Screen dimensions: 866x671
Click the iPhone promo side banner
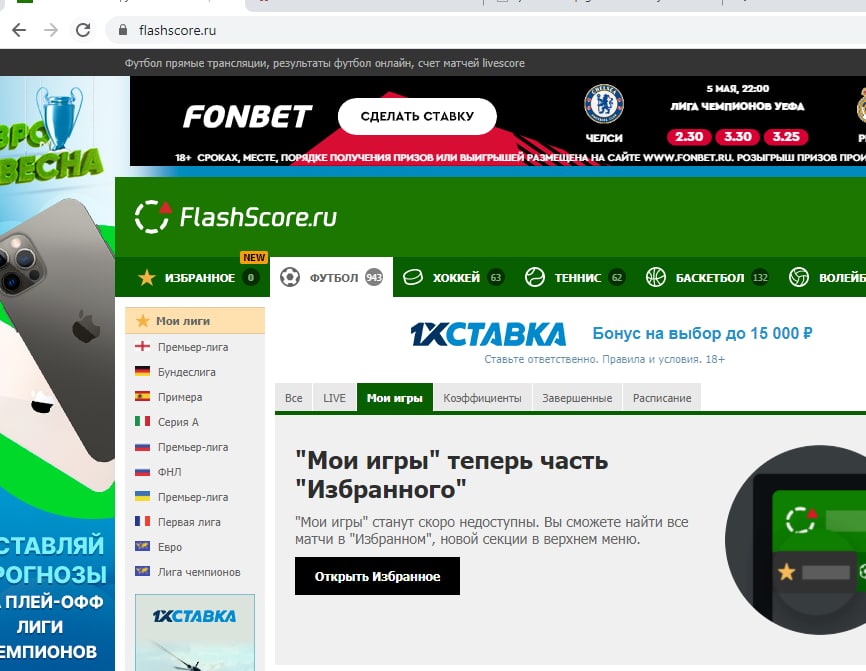[x=57, y=373]
